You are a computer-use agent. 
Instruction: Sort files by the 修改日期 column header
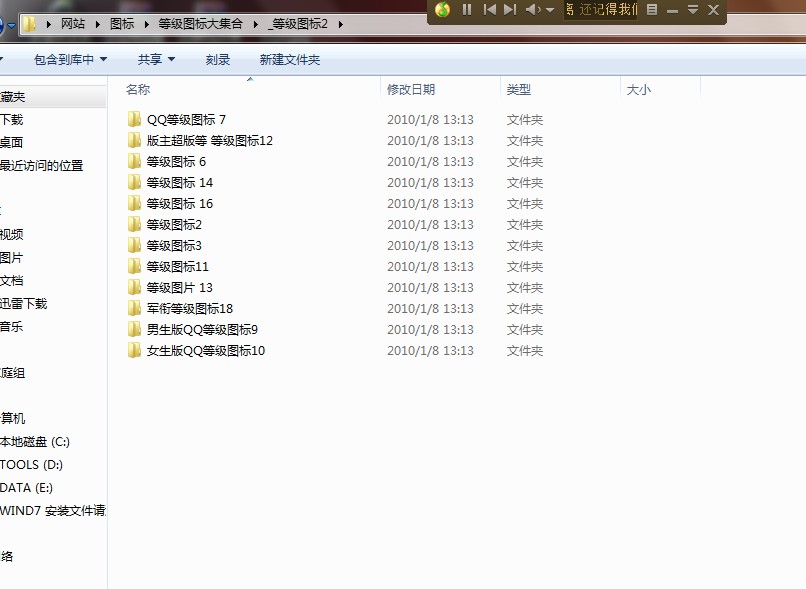412,89
